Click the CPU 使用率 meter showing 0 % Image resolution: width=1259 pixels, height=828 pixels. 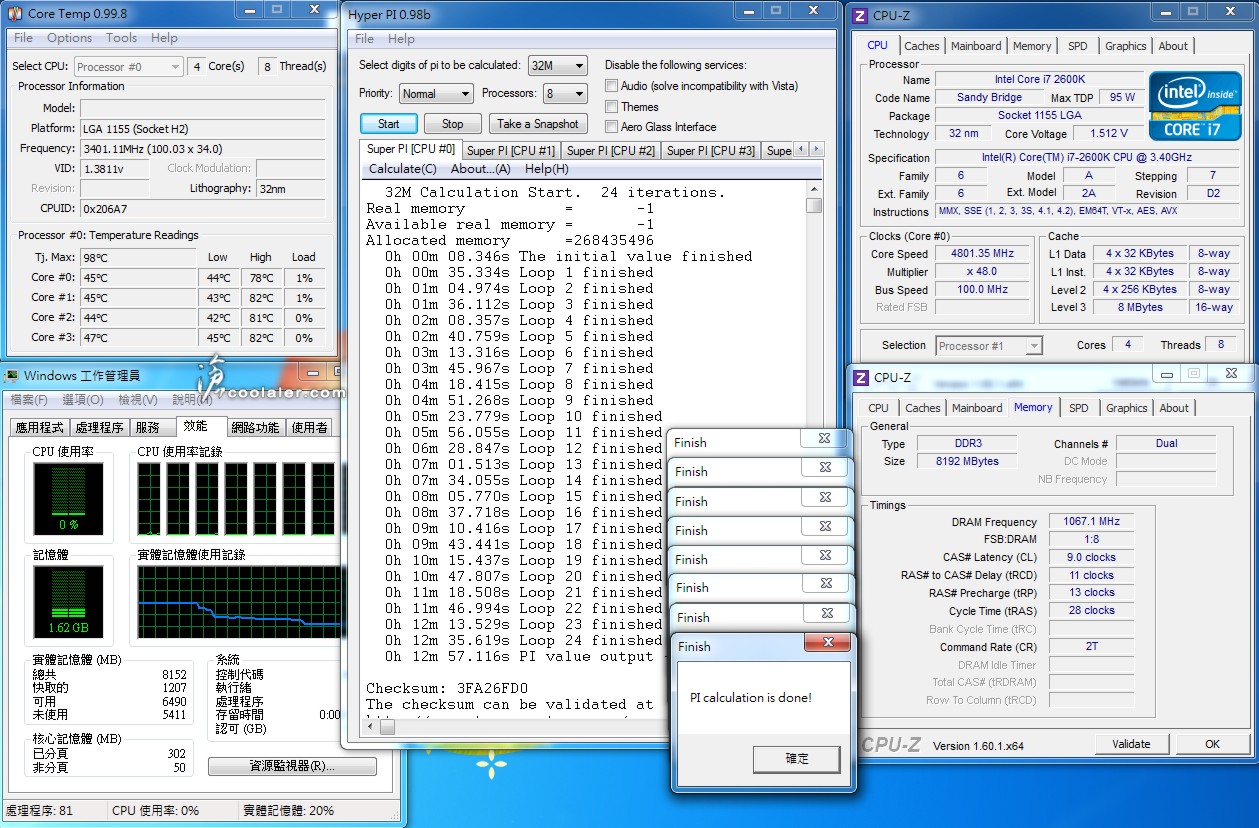pos(68,498)
